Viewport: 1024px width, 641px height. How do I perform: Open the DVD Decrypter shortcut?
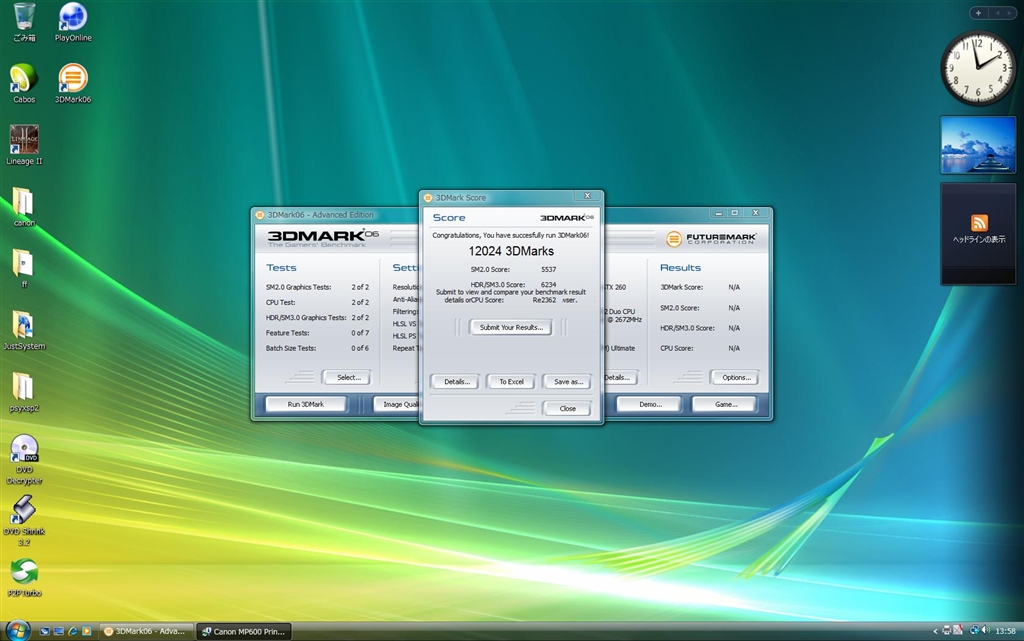tap(24, 451)
